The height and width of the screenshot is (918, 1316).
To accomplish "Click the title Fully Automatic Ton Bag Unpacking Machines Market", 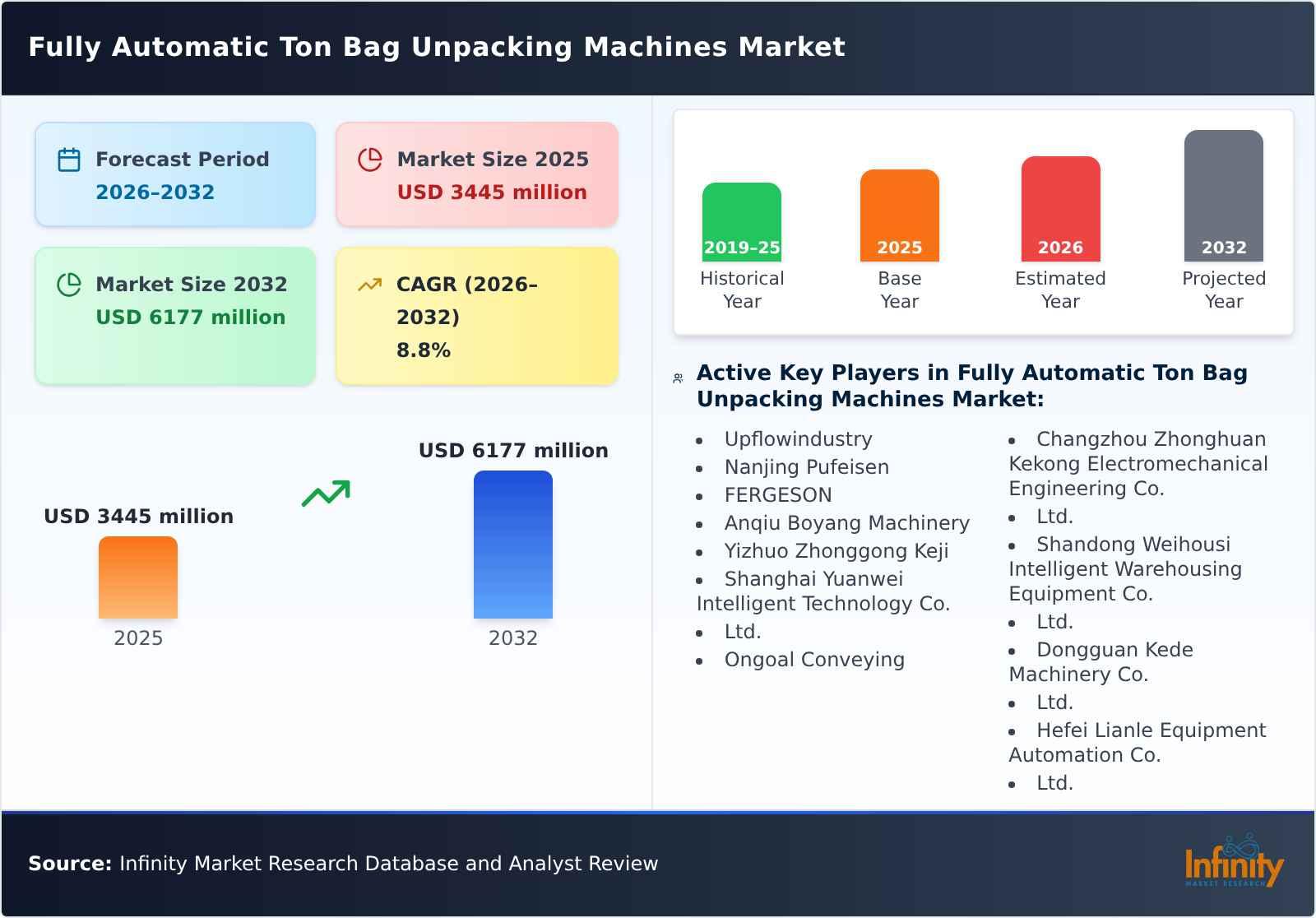I will 437,47.
